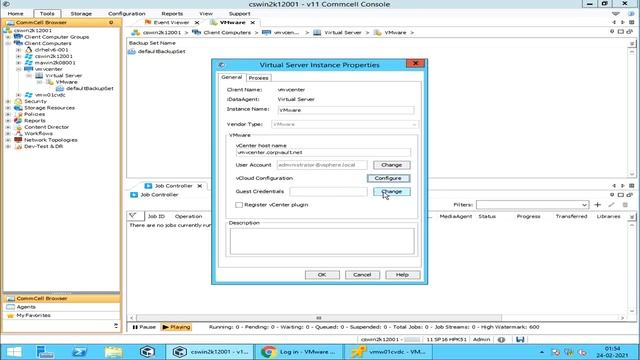This screenshot has height=360, width=640.
Task: Expand the Client Computer Groups node
Action: [x=8, y=37]
